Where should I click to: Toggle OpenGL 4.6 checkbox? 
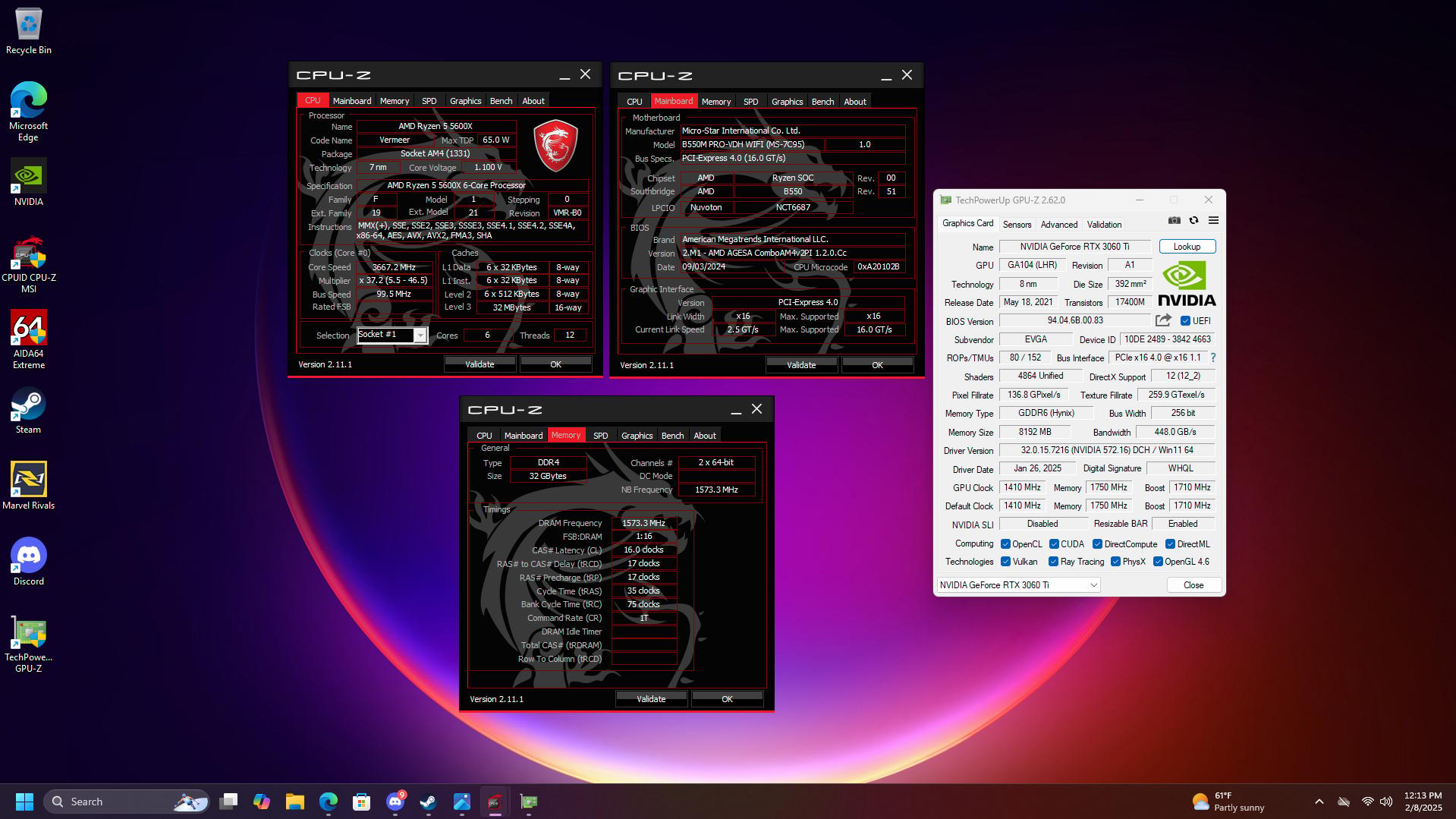click(1158, 562)
